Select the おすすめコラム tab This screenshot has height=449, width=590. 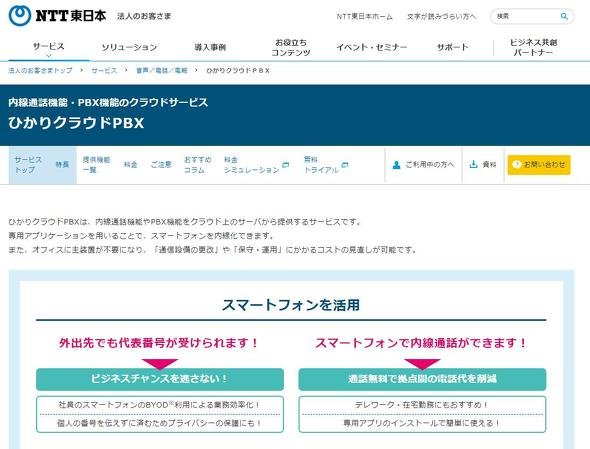click(x=198, y=165)
